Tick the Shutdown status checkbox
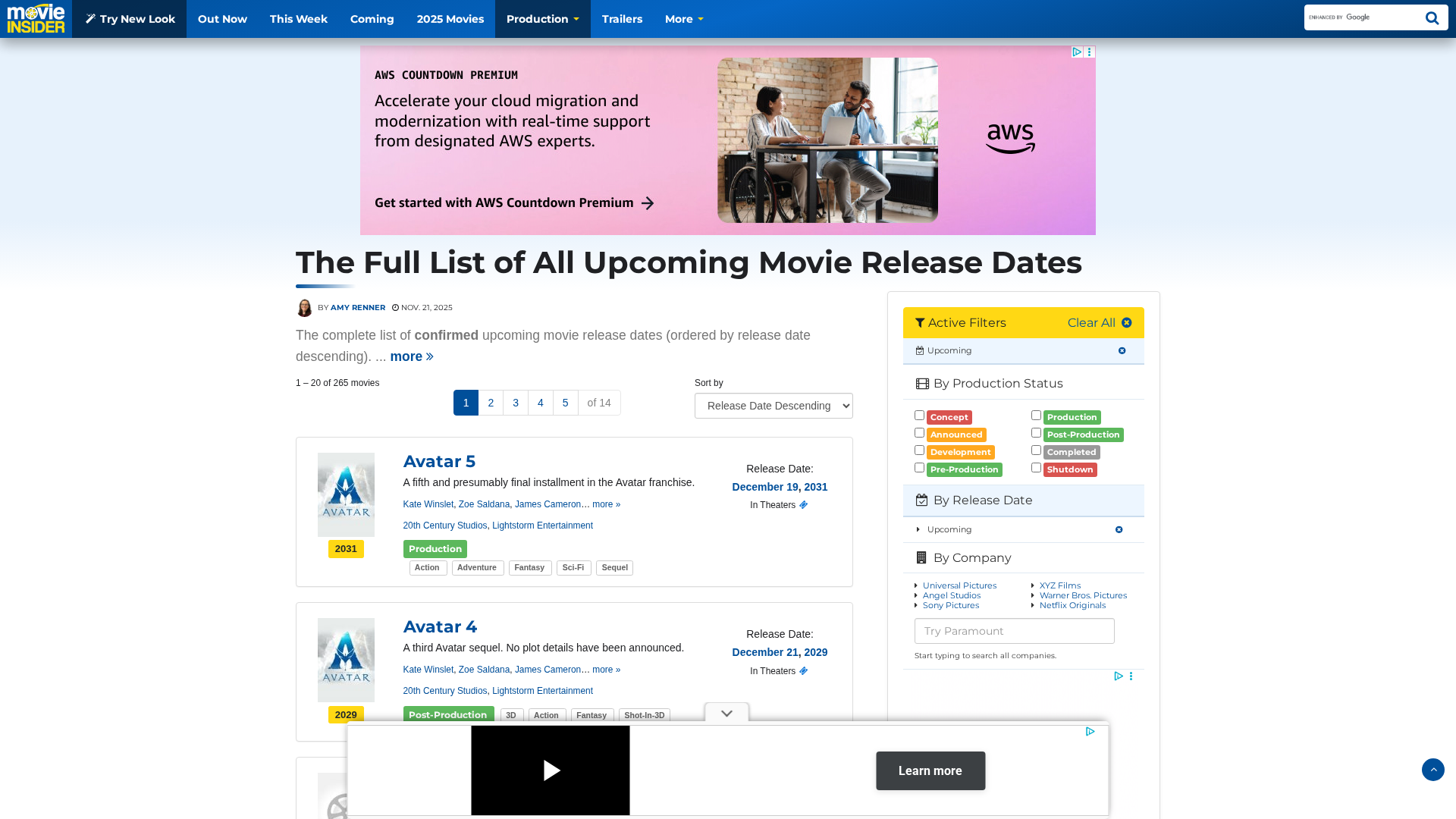This screenshot has width=1456, height=819. (1036, 468)
